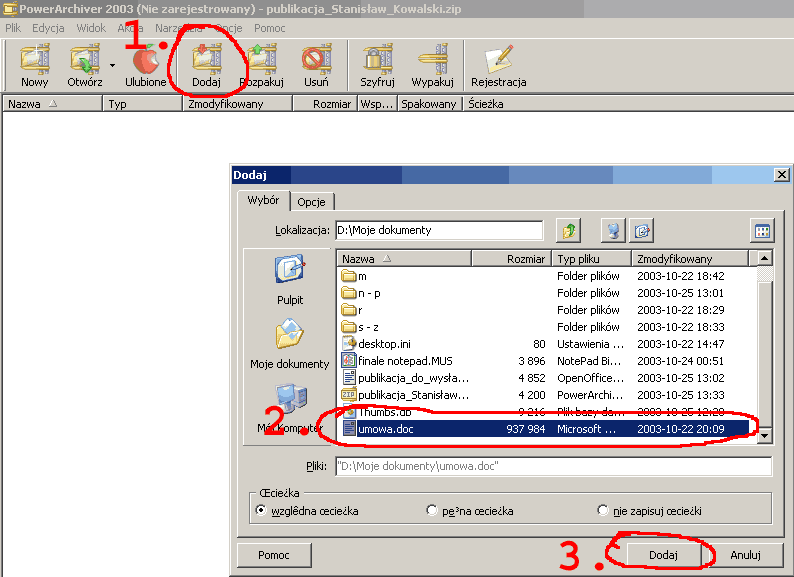The image size is (794, 577).
Task: Select Moje dokumenty in the places sidebar
Action: 290,343
